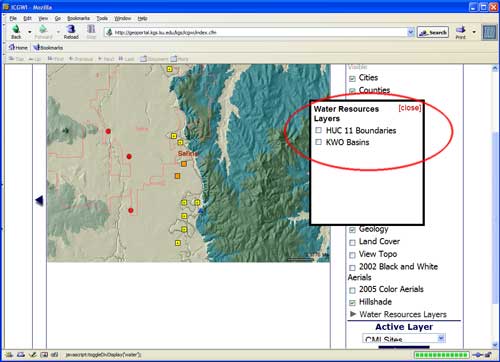
Task: Click the scroll down arrow of page scrollbar
Action: pos(495,345)
